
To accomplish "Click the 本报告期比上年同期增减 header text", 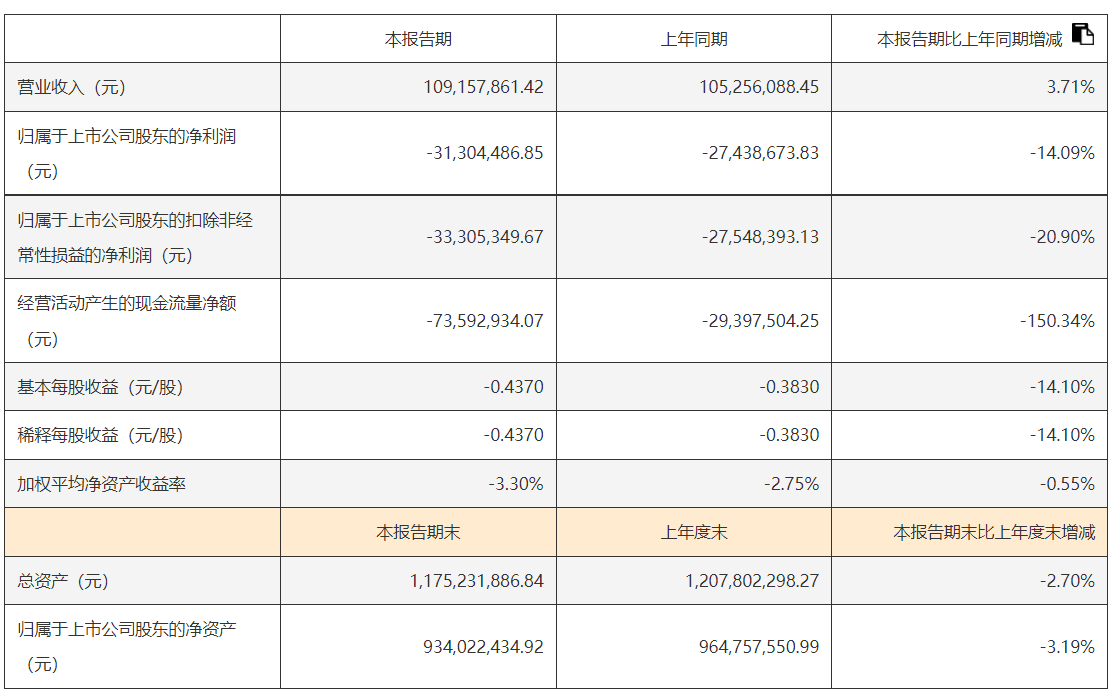I will tap(969, 40).
